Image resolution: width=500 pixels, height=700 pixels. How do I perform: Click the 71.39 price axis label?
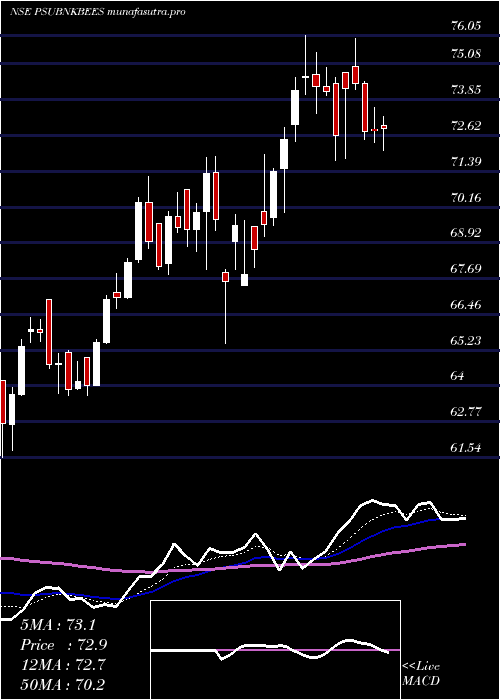coord(466,161)
